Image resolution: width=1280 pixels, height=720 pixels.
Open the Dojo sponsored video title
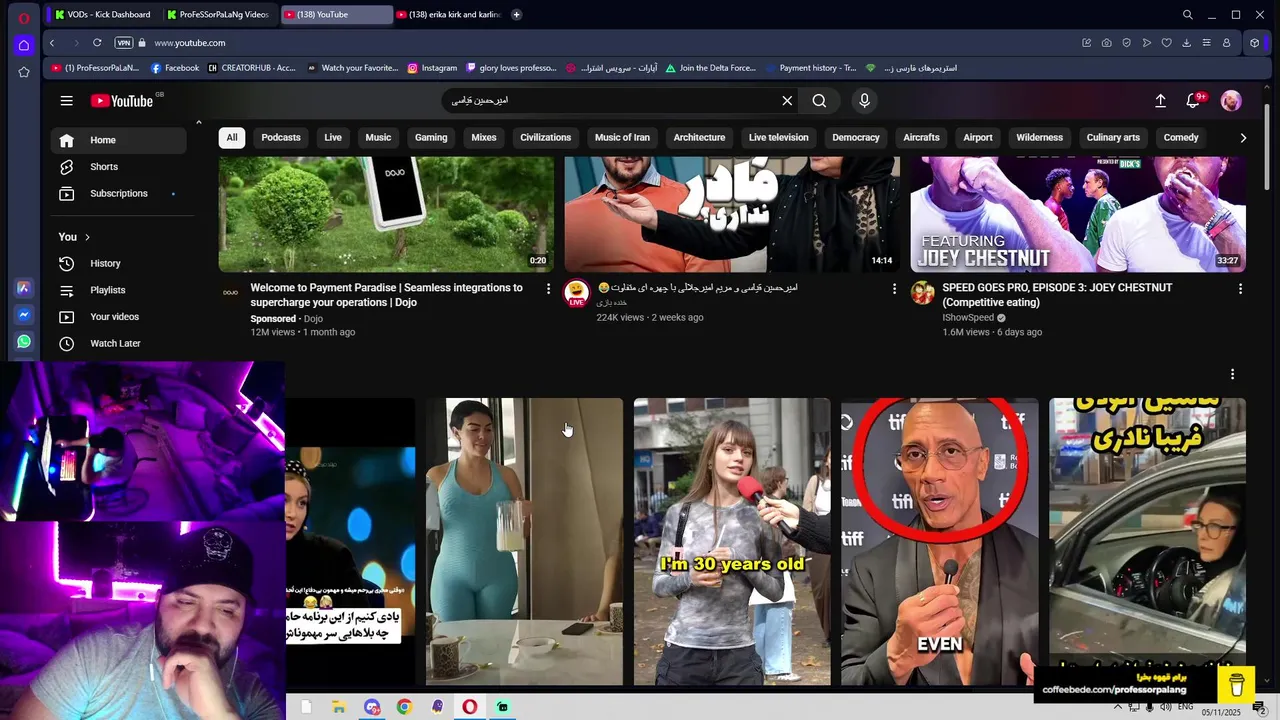click(x=386, y=295)
